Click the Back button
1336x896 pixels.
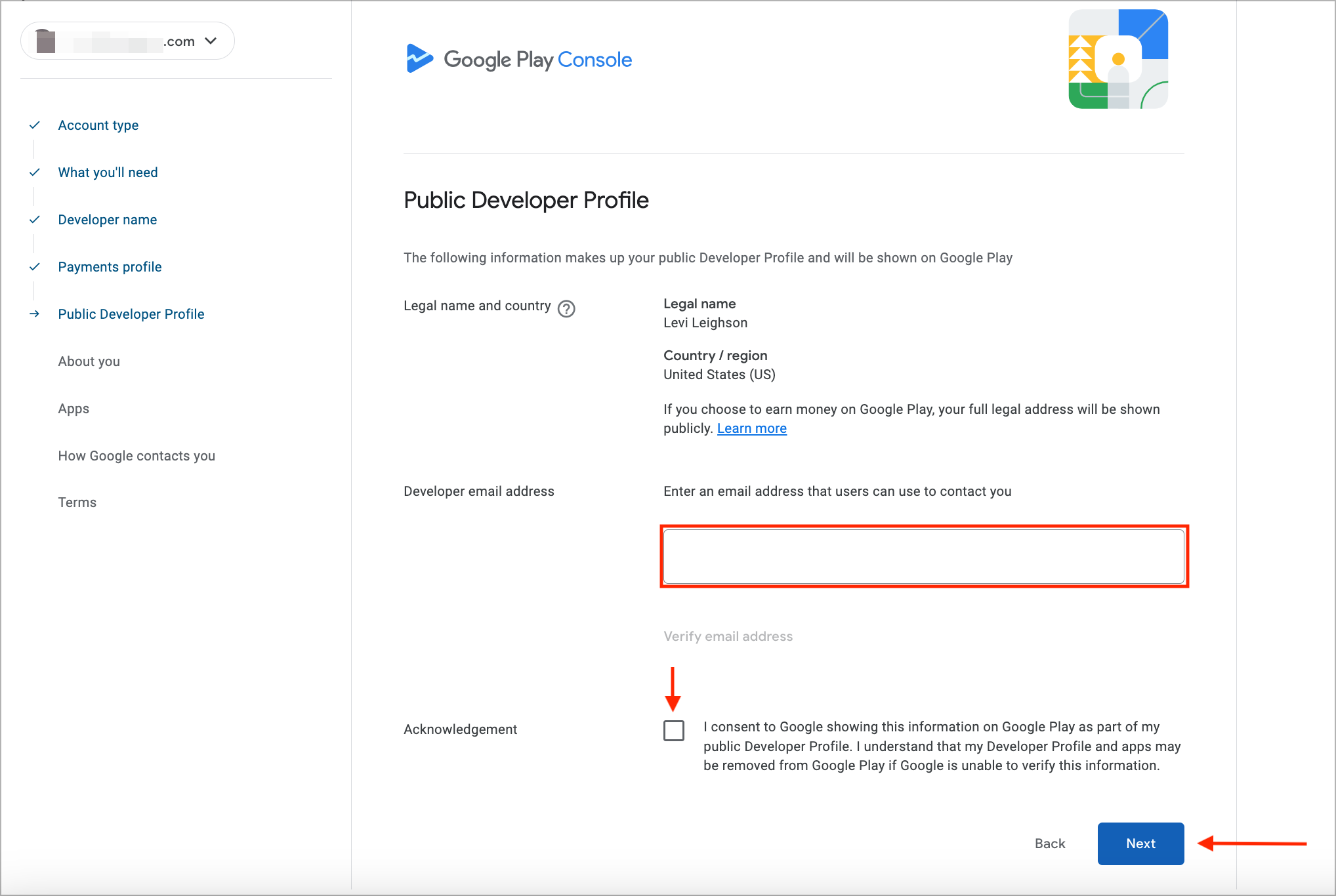coord(1050,844)
